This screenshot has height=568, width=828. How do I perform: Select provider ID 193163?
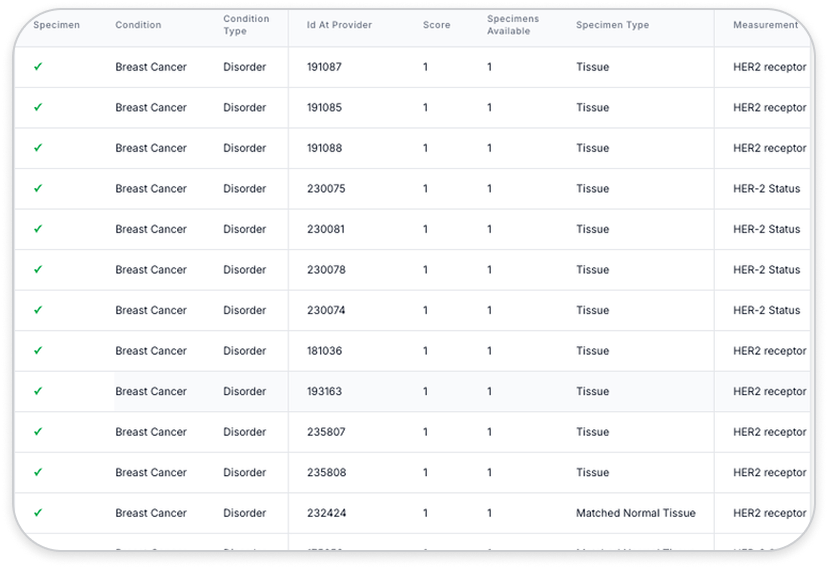coord(324,392)
